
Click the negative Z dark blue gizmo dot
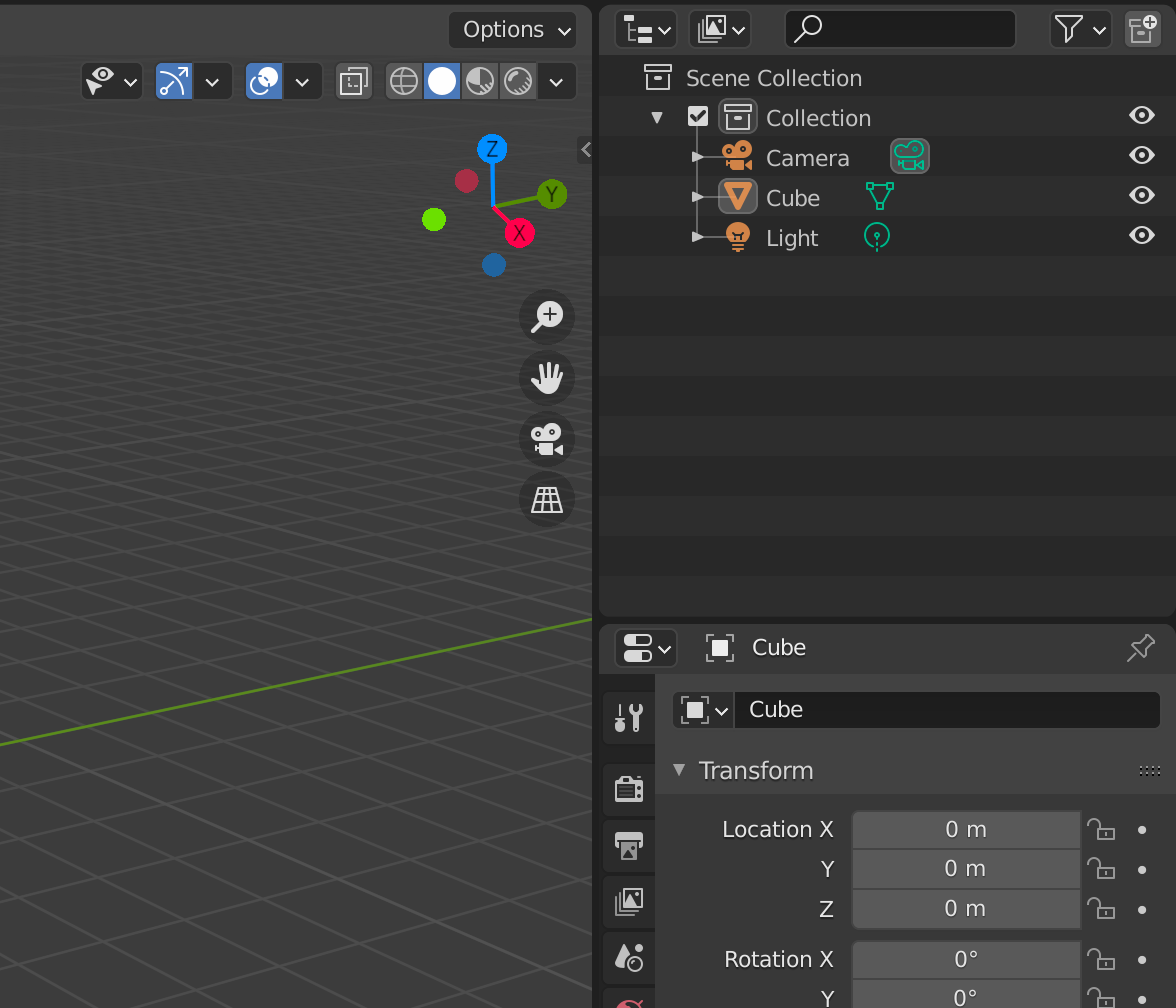click(x=494, y=265)
